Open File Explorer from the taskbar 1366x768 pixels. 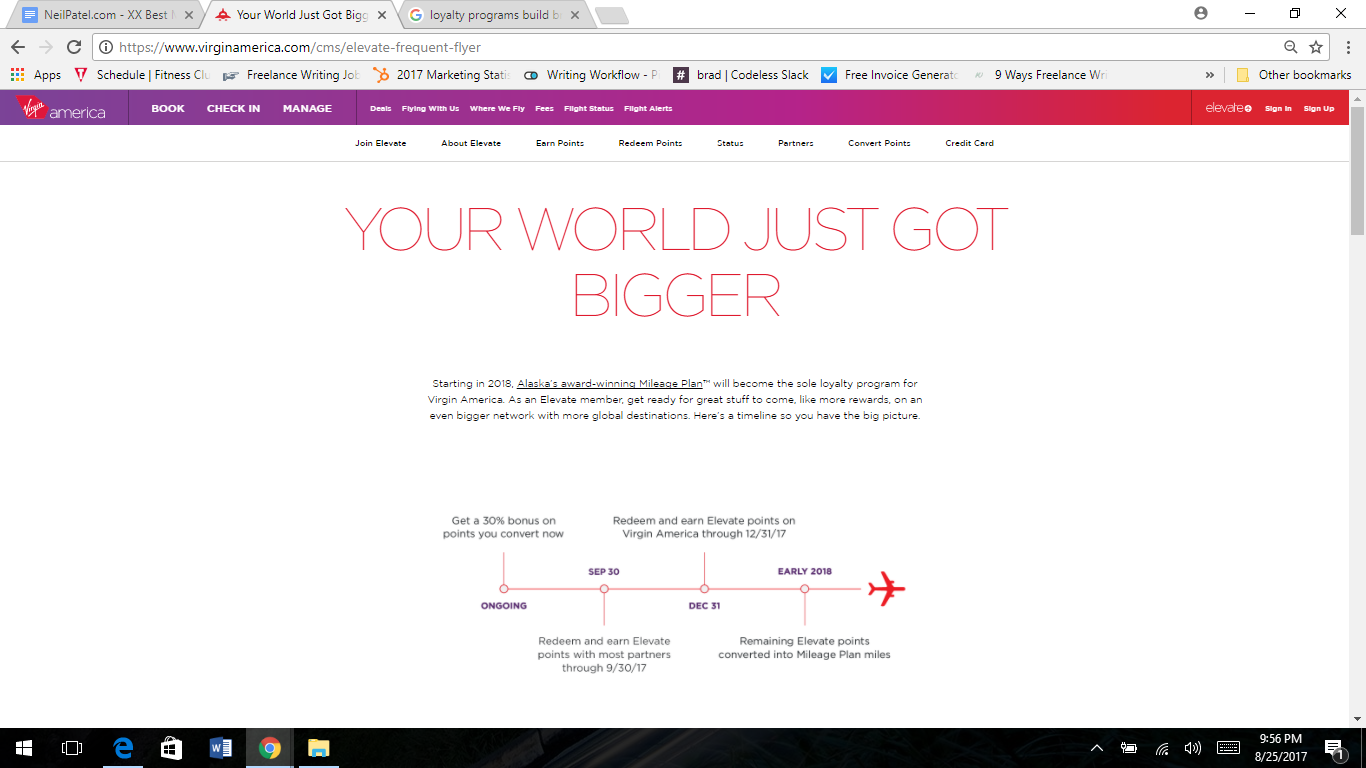318,748
